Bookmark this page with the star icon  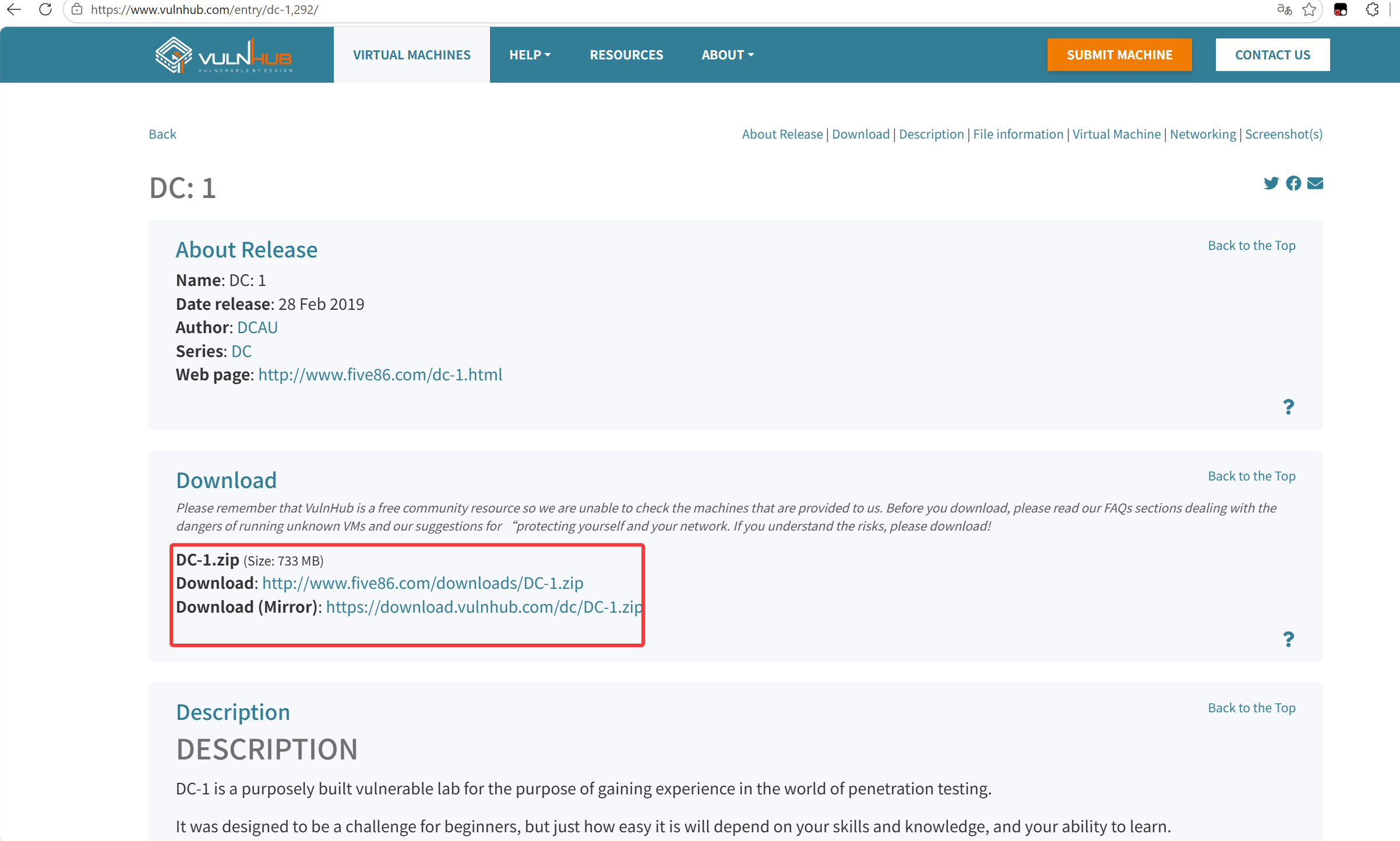(x=1309, y=9)
